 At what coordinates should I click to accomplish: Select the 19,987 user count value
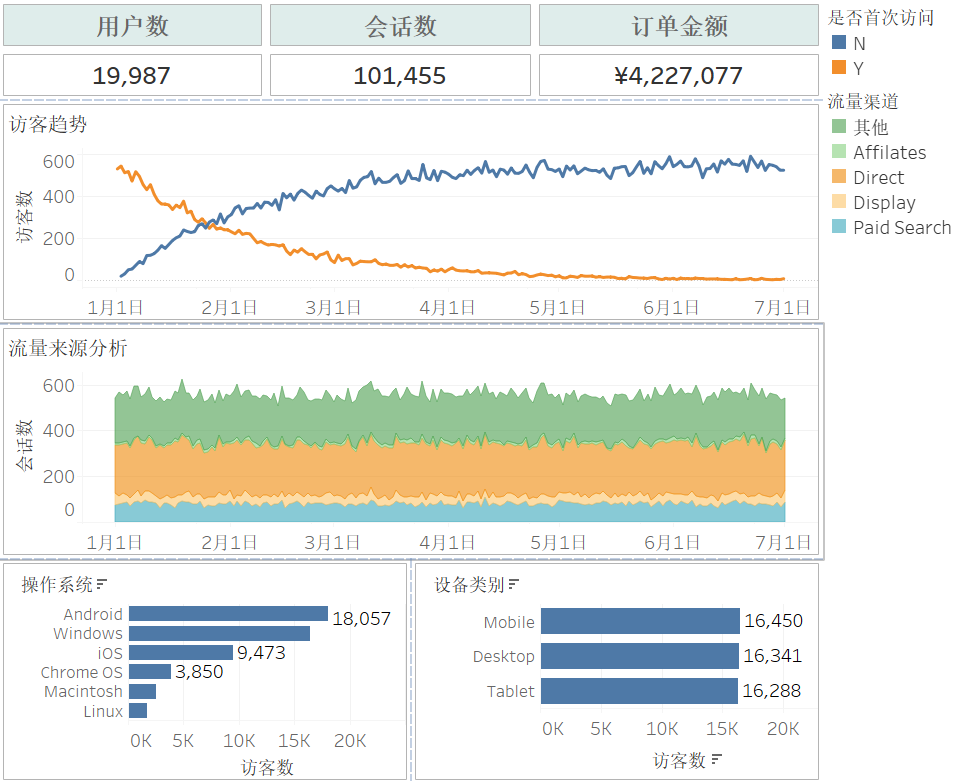click(131, 75)
